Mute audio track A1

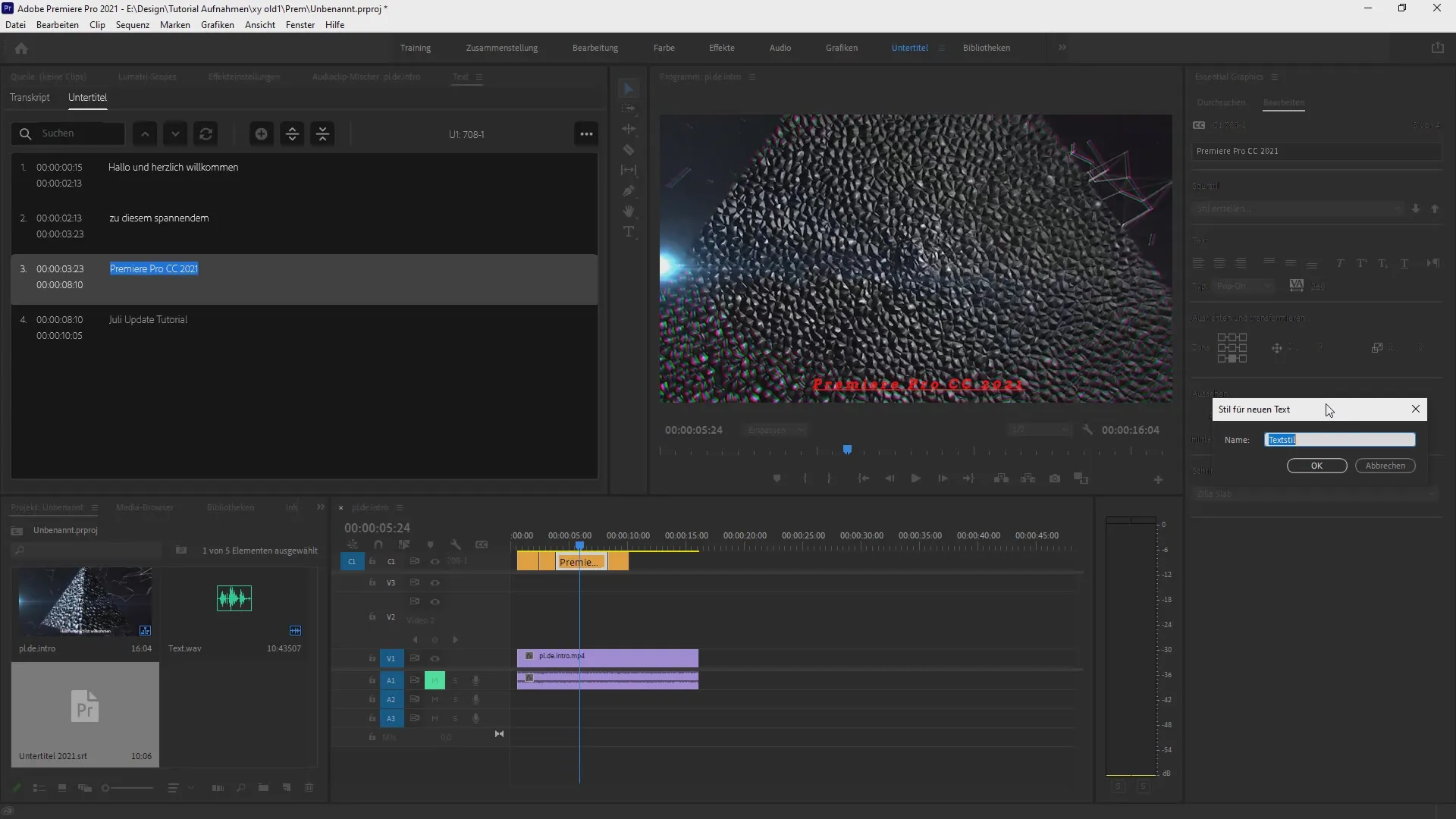(435, 680)
